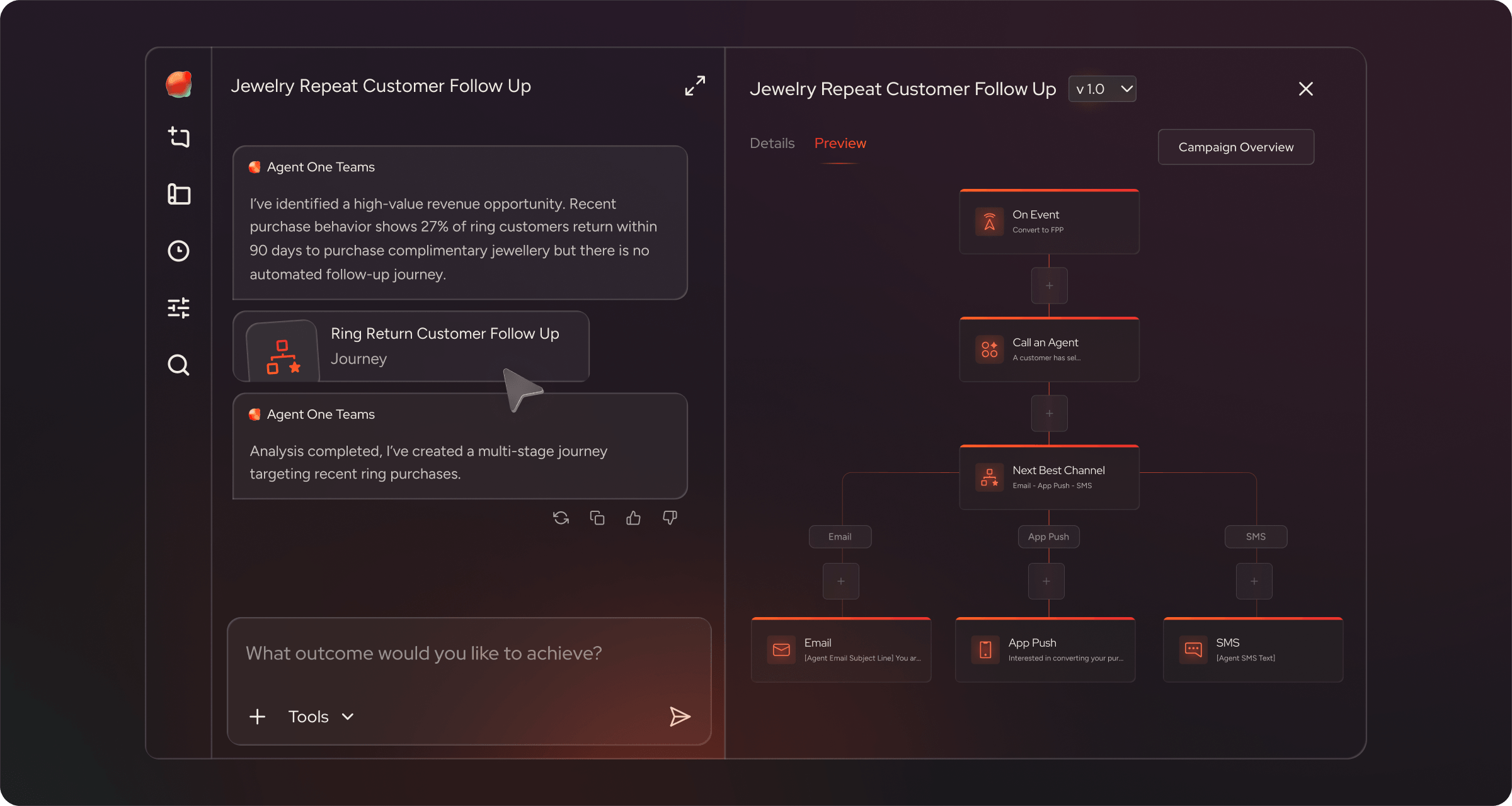Copy the agent response
The image size is (1512, 806).
coord(597,518)
